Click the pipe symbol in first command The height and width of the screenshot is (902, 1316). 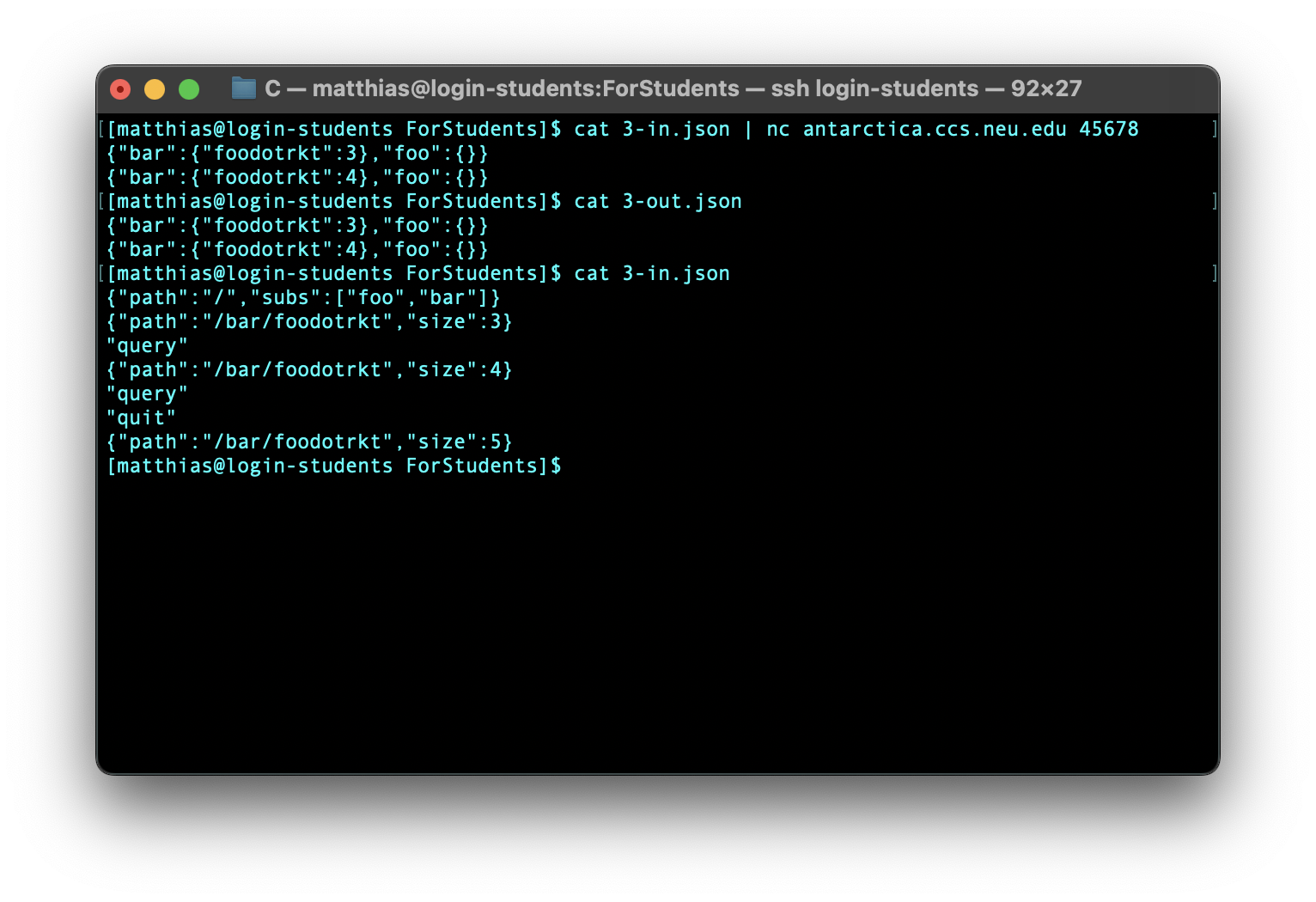point(748,129)
